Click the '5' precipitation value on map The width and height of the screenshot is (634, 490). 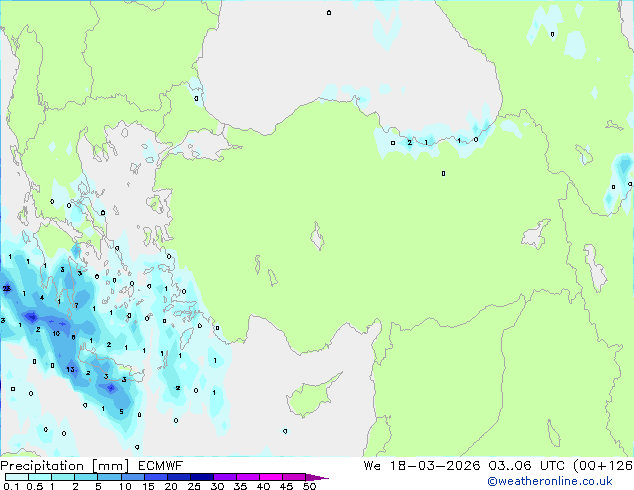pos(121,412)
